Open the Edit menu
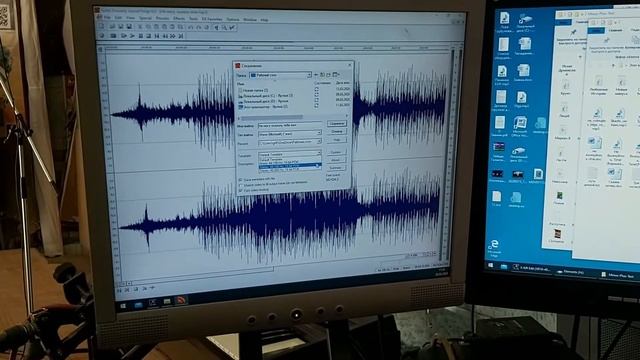640x360 pixels. (x=118, y=18)
